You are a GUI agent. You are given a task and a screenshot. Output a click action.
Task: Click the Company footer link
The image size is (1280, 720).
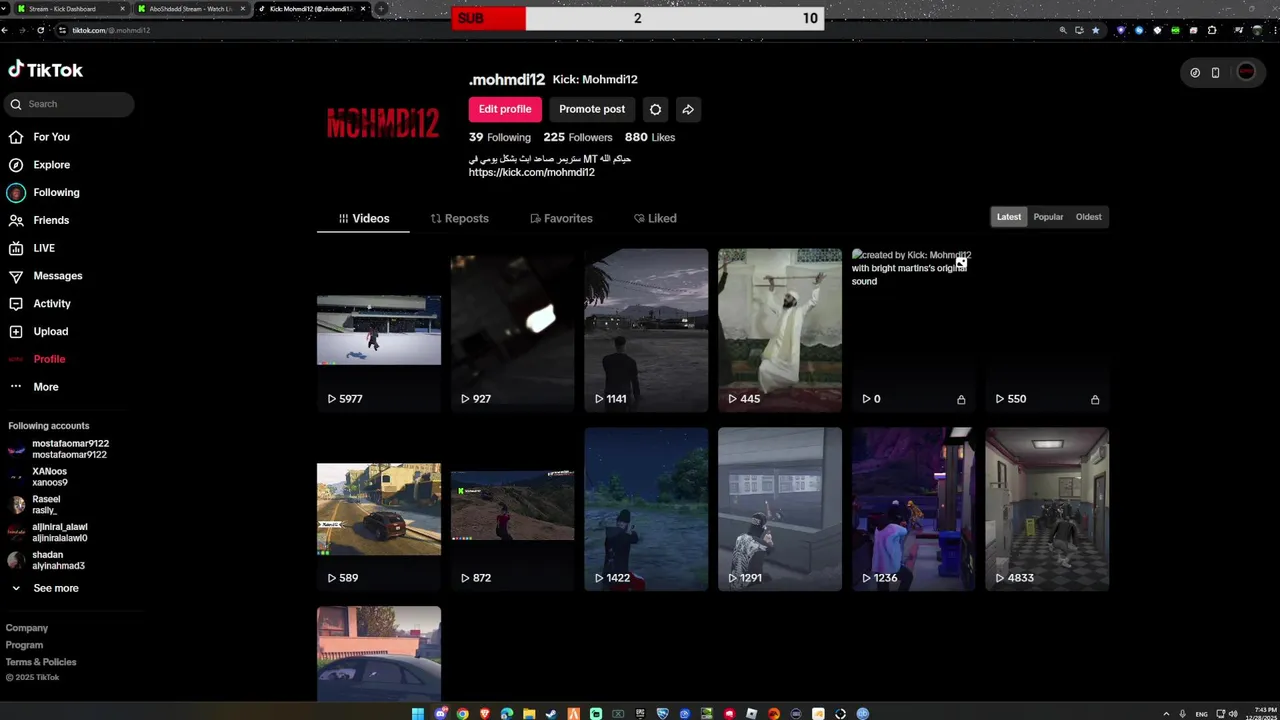(27, 628)
